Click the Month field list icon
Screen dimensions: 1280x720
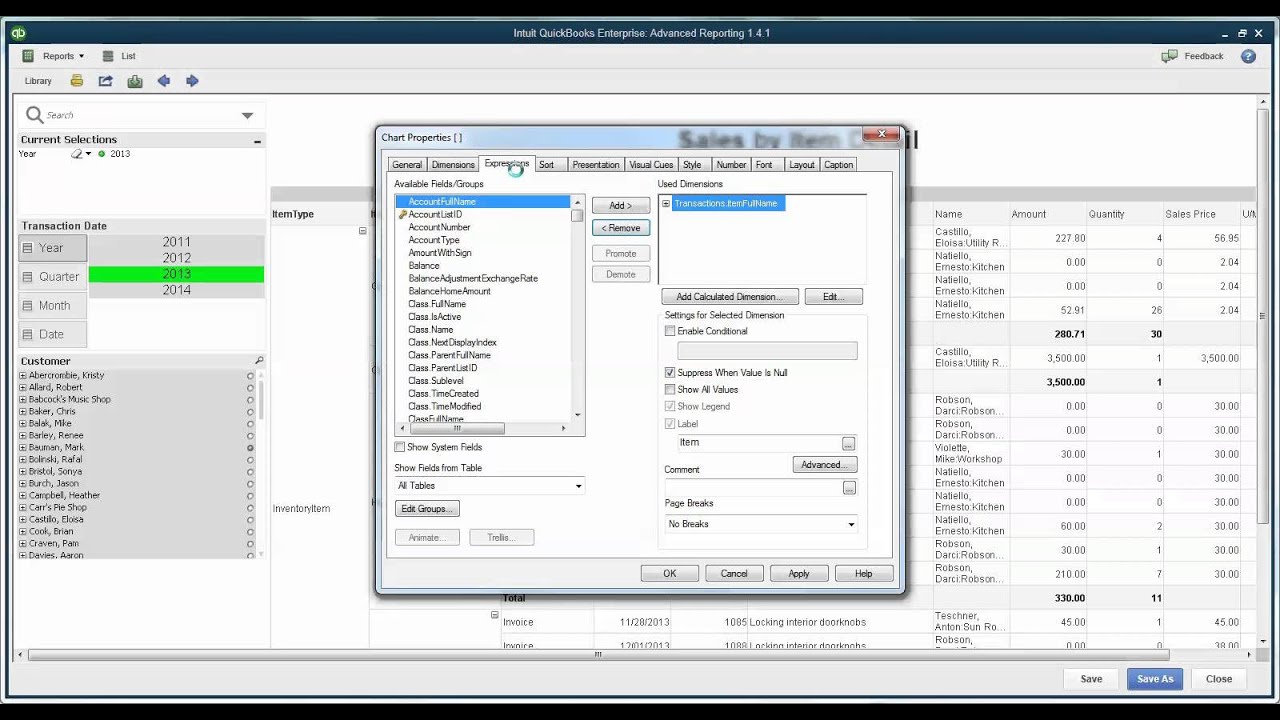[28, 306]
